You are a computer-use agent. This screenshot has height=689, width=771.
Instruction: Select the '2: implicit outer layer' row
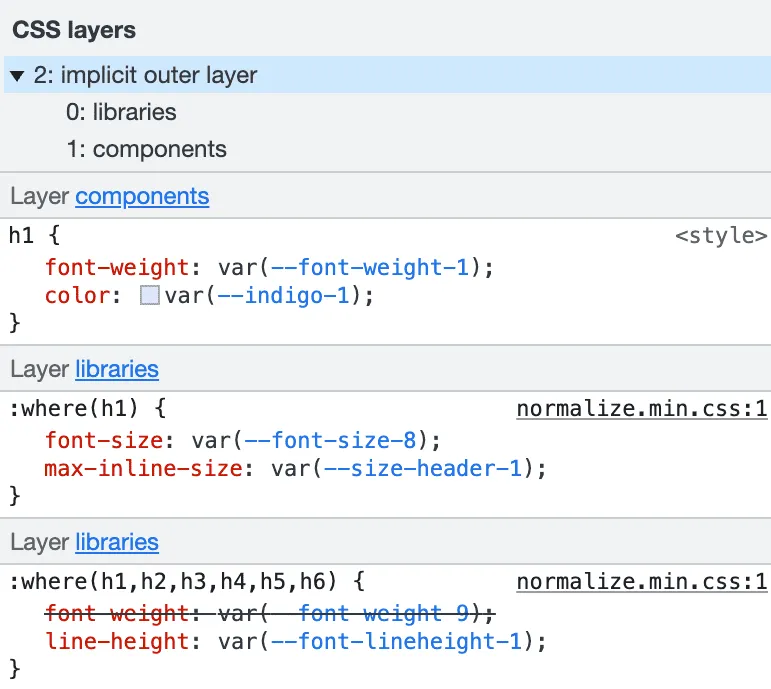(387, 75)
